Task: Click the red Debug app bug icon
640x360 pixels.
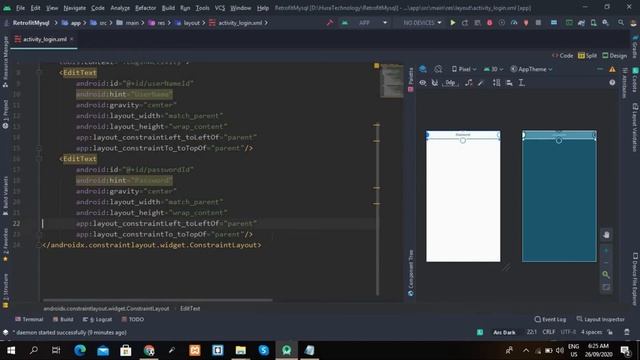Action: [489, 23]
